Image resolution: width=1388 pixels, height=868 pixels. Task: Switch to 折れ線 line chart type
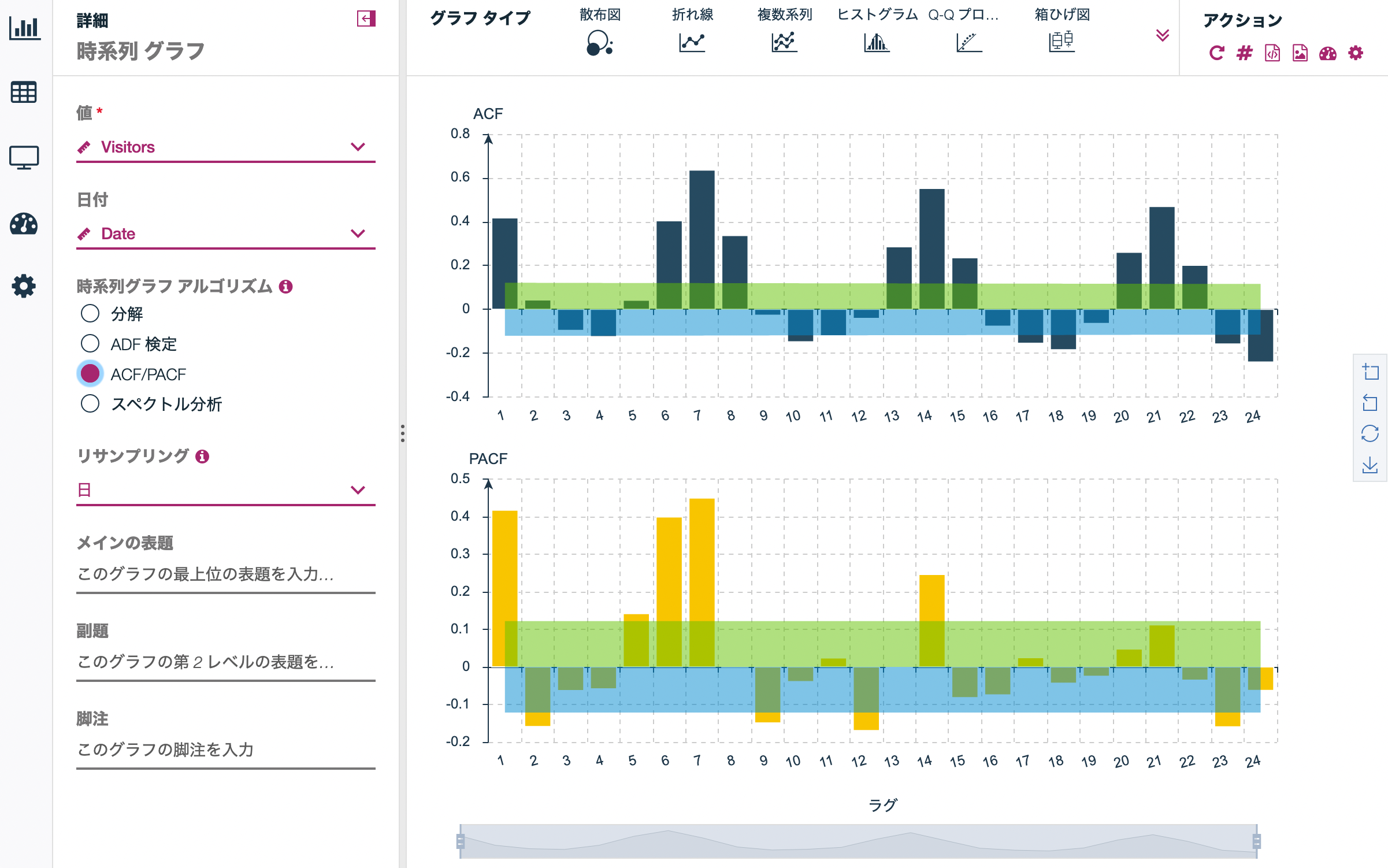(x=692, y=42)
